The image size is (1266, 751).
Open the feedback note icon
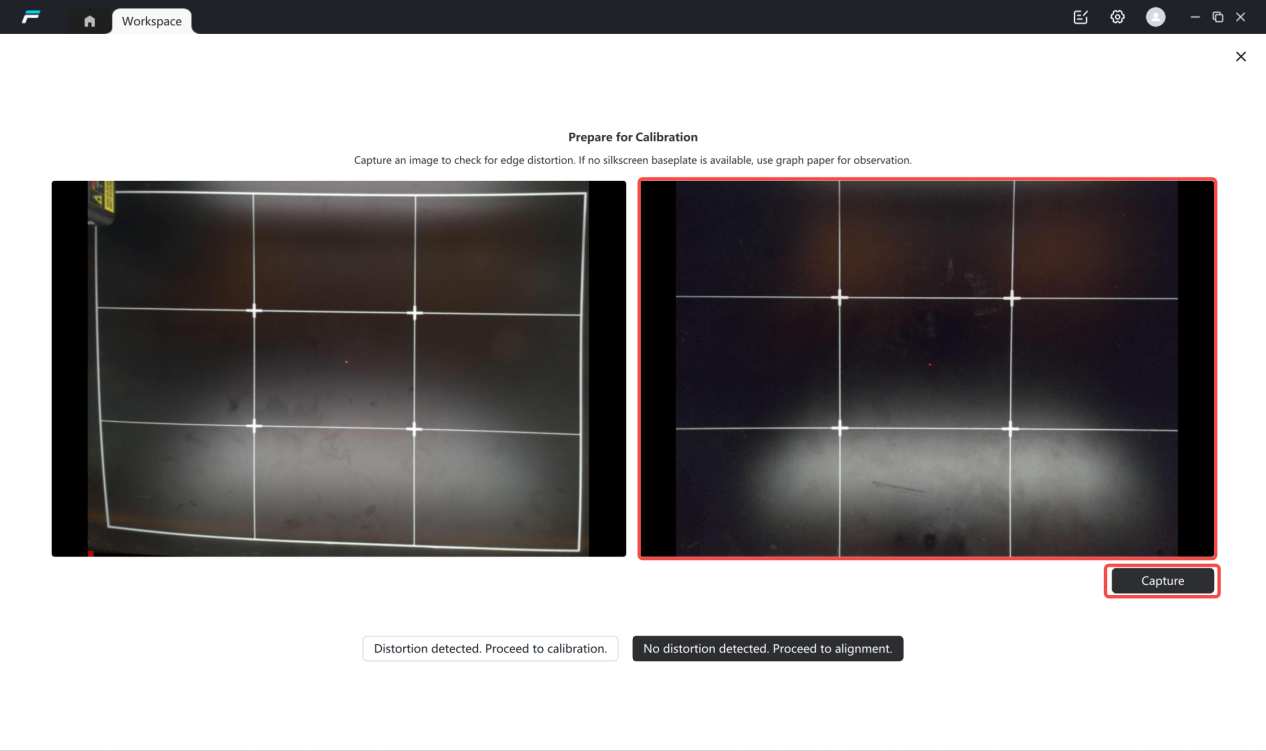(x=1080, y=17)
